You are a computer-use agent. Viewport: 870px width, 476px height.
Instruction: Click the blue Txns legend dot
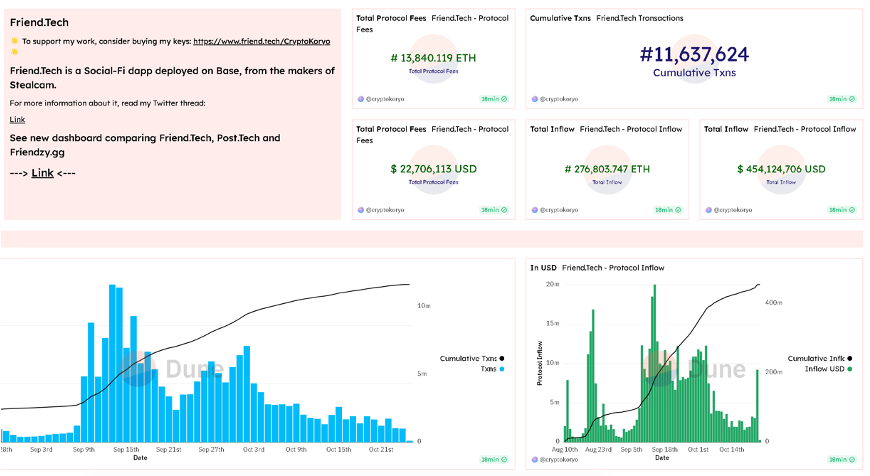tap(502, 369)
